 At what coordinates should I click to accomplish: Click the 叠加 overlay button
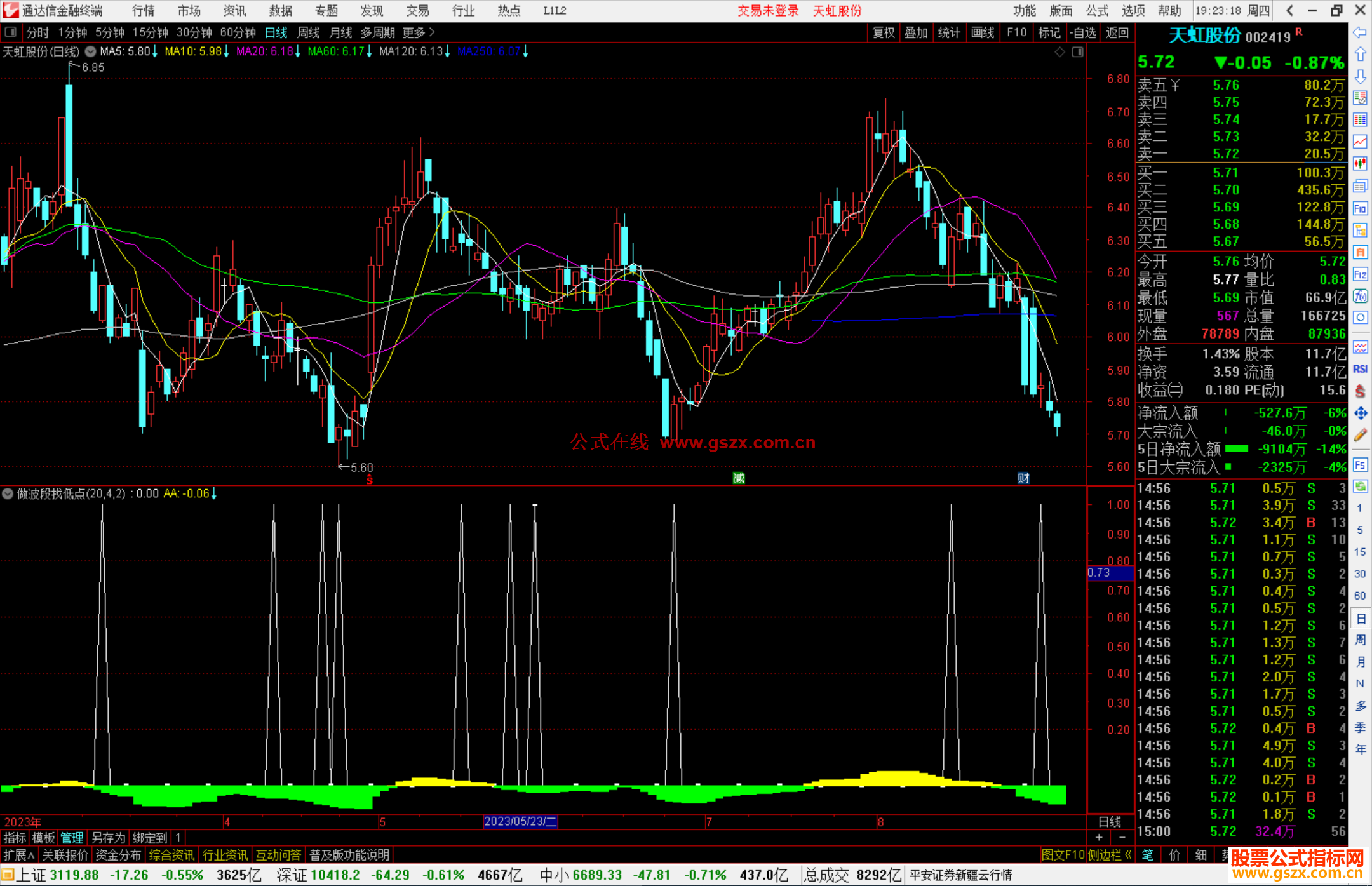click(916, 32)
